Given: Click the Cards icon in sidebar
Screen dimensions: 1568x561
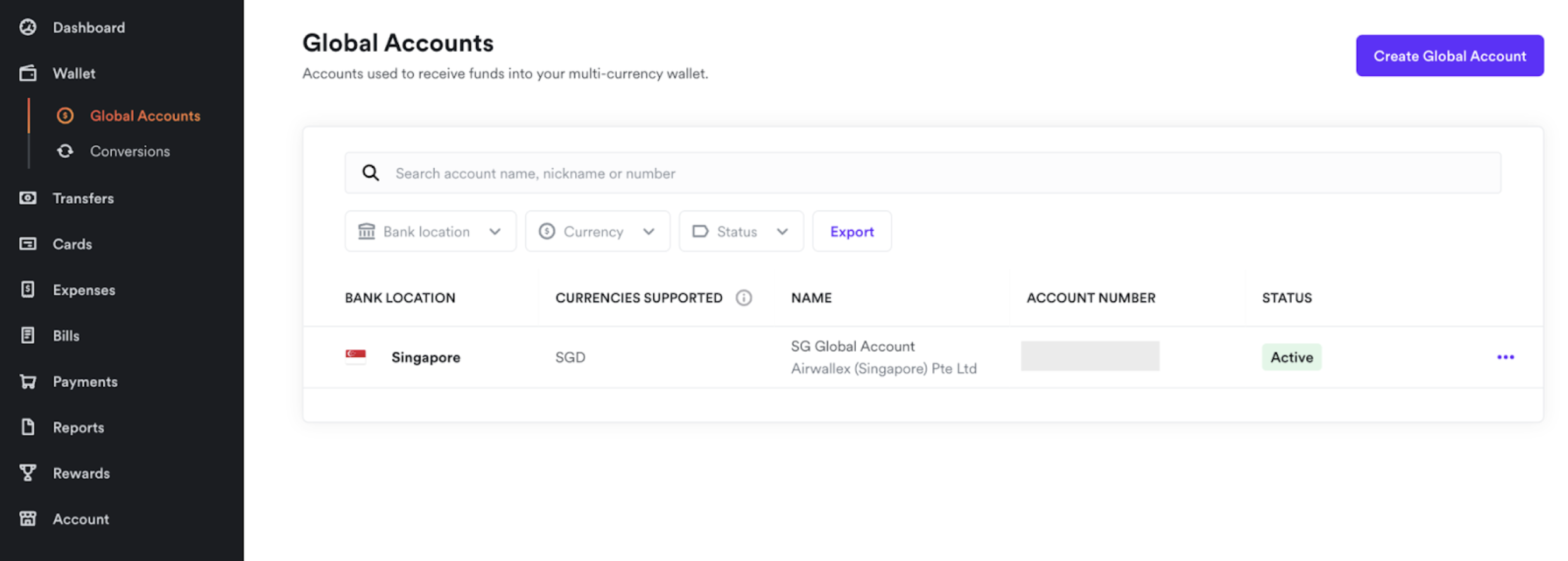Looking at the screenshot, I should pos(28,244).
